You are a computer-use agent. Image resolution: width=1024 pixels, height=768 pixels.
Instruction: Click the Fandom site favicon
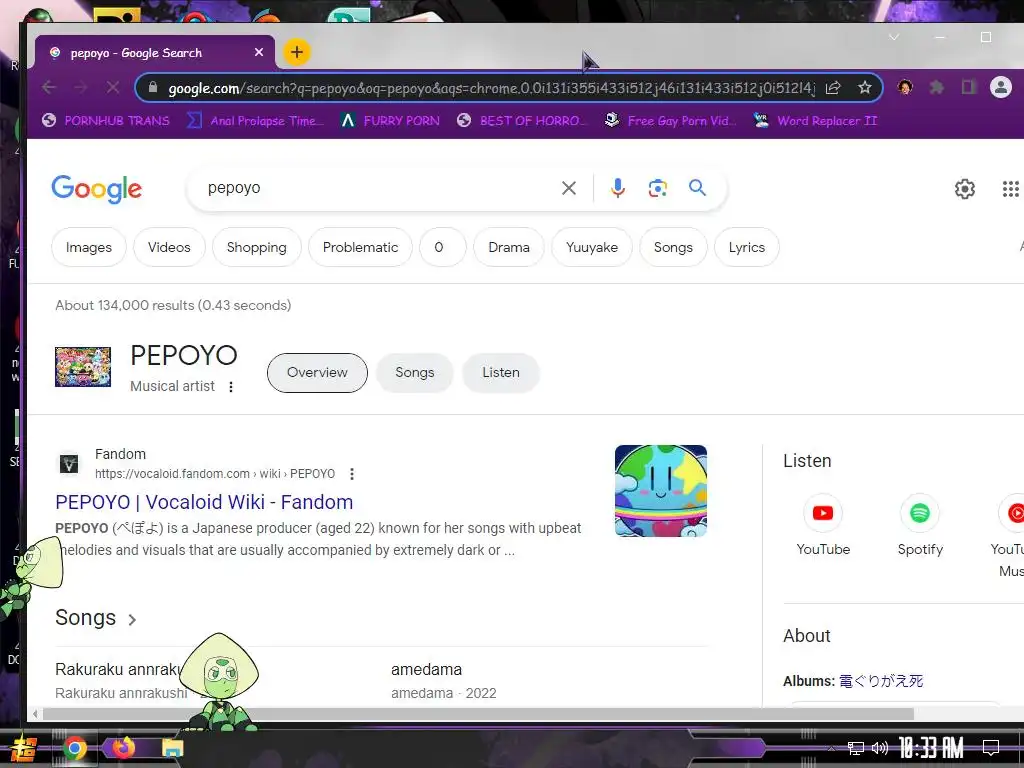point(69,464)
